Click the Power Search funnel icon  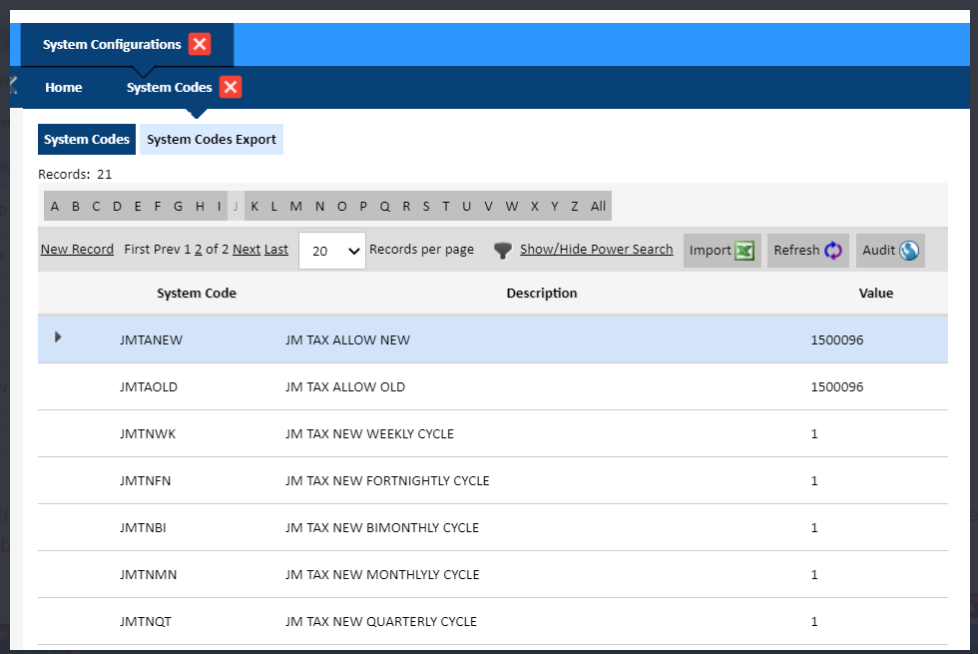coord(502,251)
